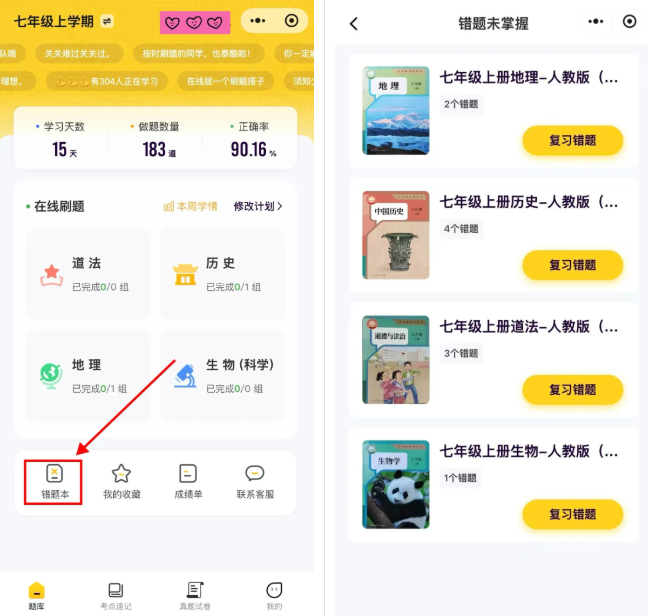
Task: Open the 我的 profile tab
Action: coord(274,596)
